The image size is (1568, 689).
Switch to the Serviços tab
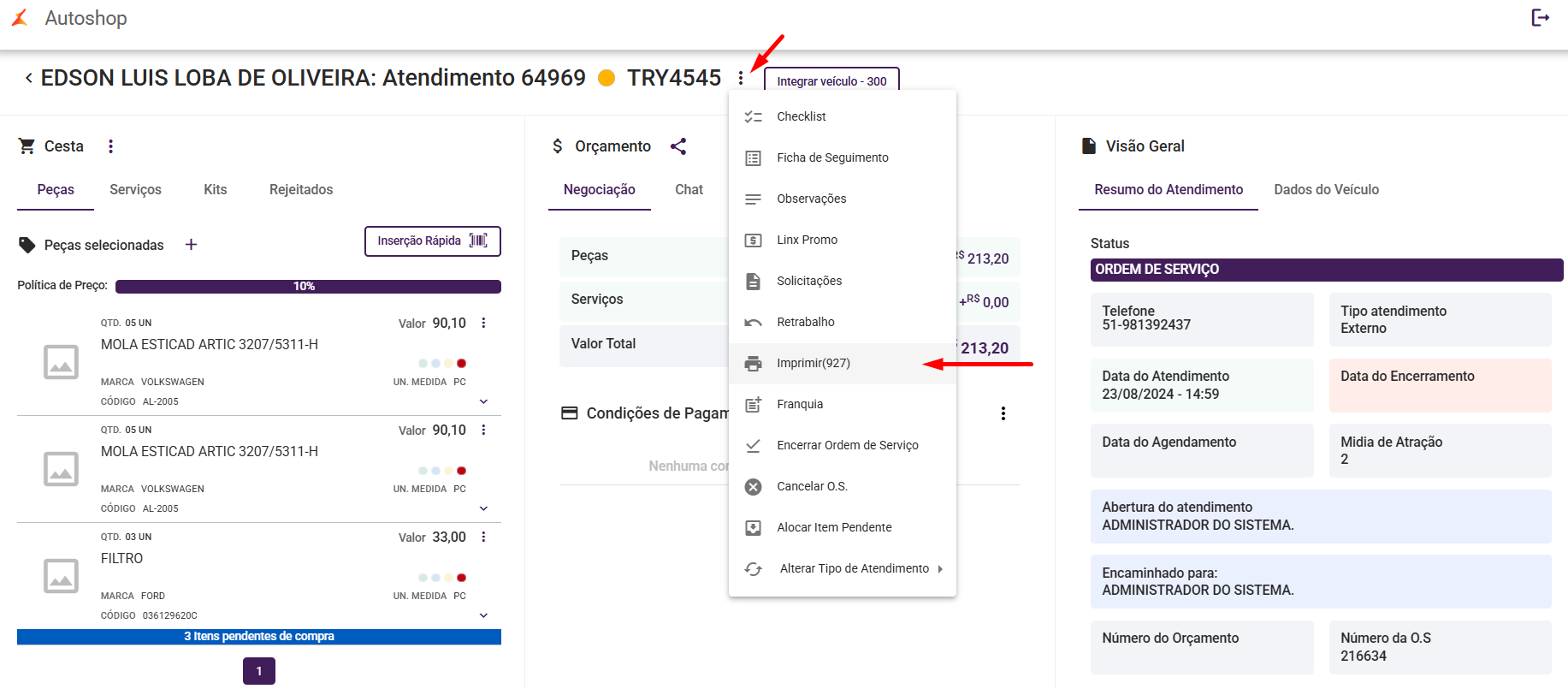click(x=135, y=190)
